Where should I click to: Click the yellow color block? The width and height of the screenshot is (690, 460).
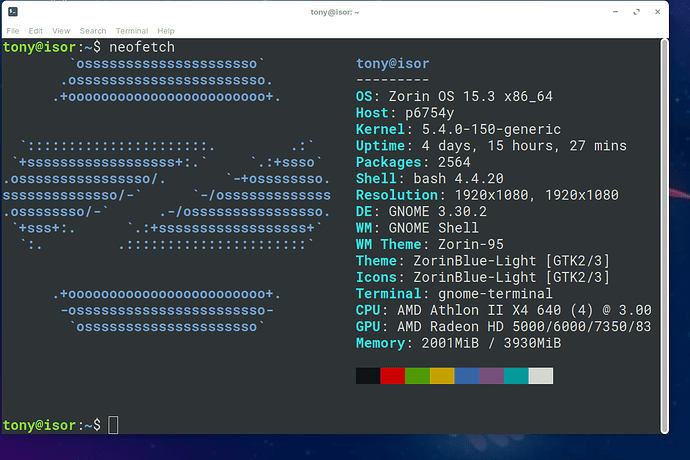click(x=442, y=376)
